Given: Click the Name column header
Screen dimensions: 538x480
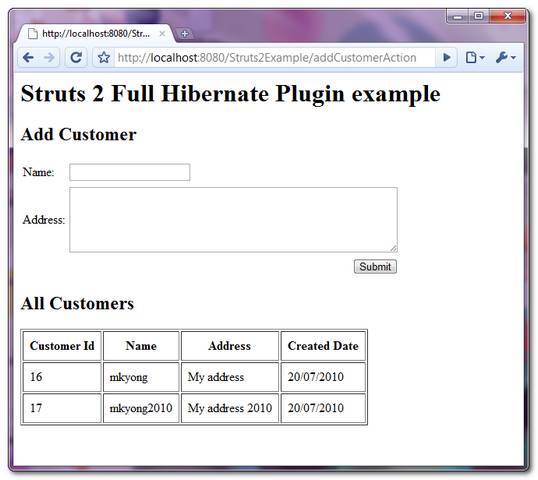Looking at the screenshot, I should pyautogui.click(x=141, y=346).
